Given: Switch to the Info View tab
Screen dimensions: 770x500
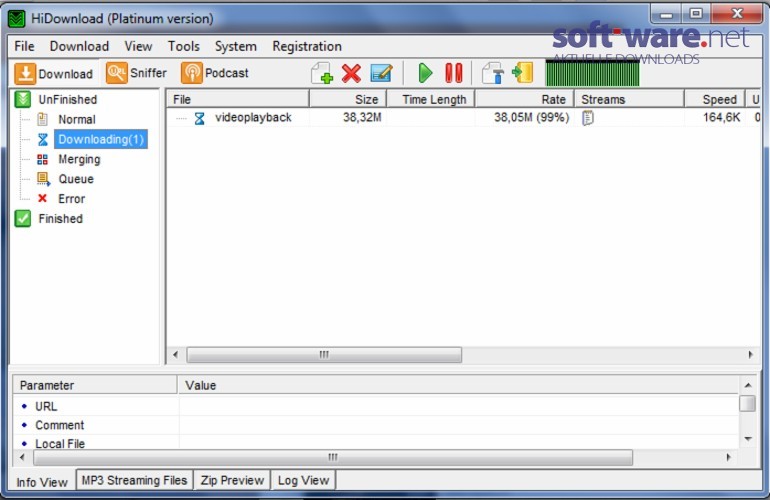Looking at the screenshot, I should click(x=42, y=482).
